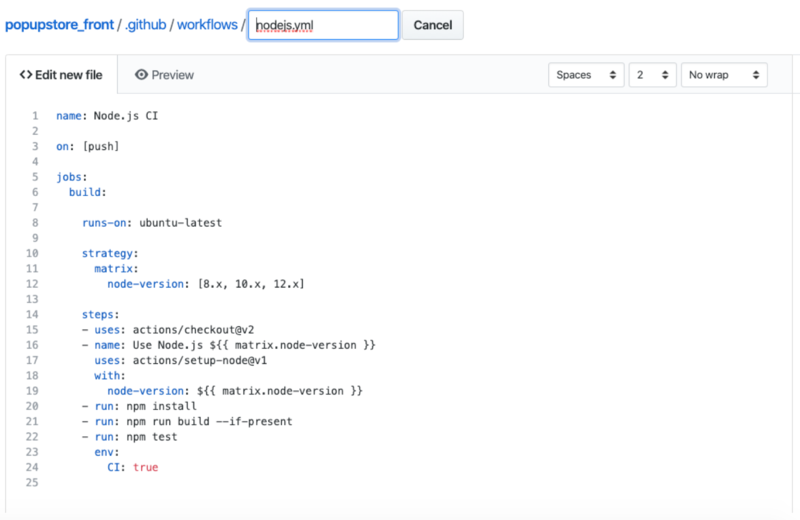Click line 3 text 'on: [push]'
The height and width of the screenshot is (520, 800).
click(x=88, y=146)
